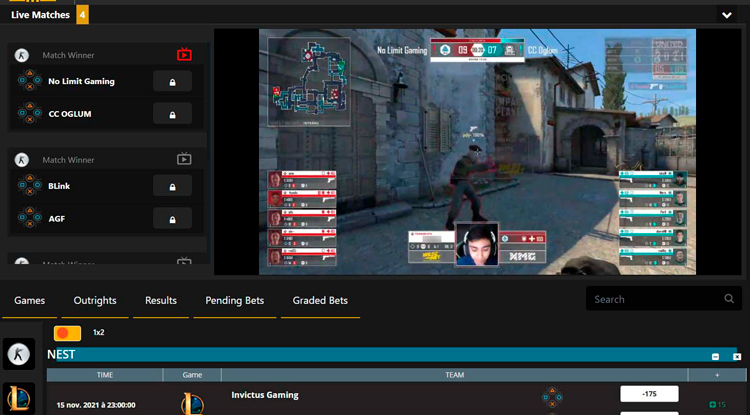
Task: Click the locked odds for AGF
Action: [172, 218]
